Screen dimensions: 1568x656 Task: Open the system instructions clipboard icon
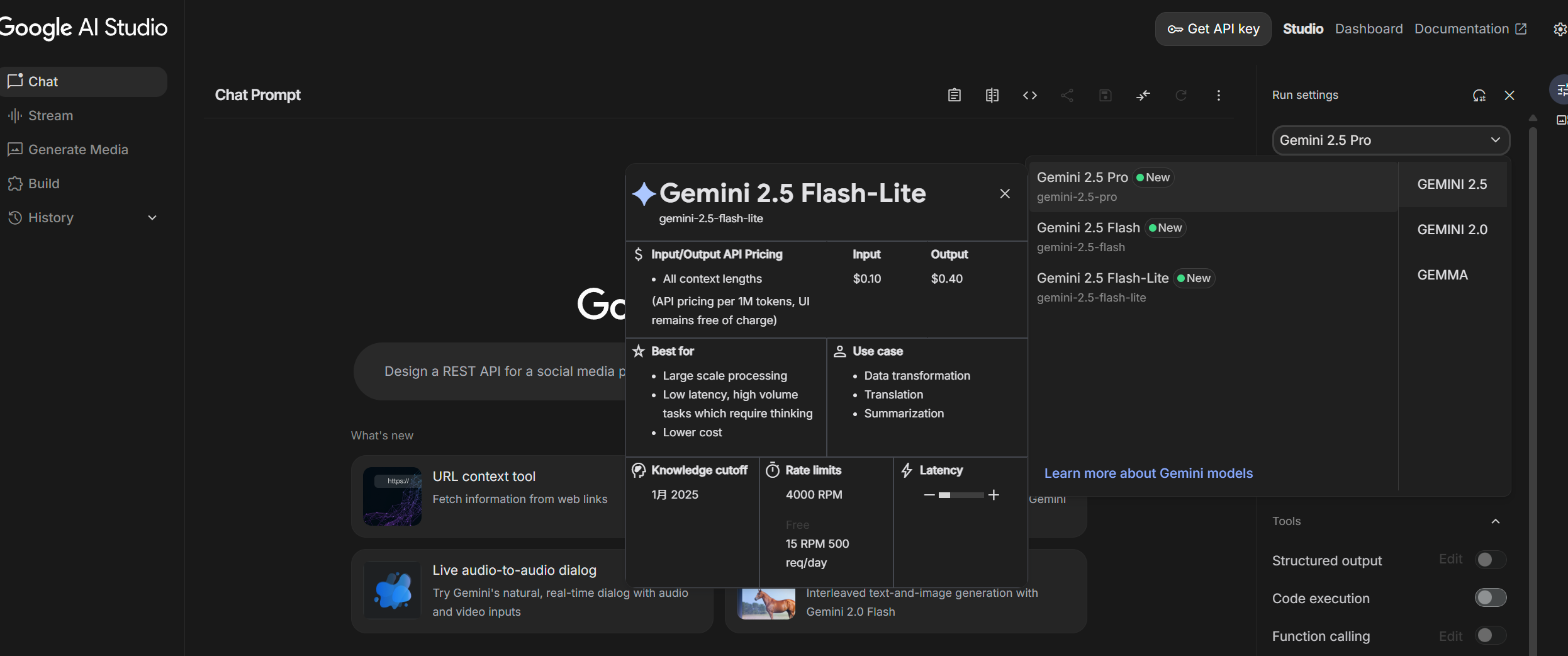954,95
